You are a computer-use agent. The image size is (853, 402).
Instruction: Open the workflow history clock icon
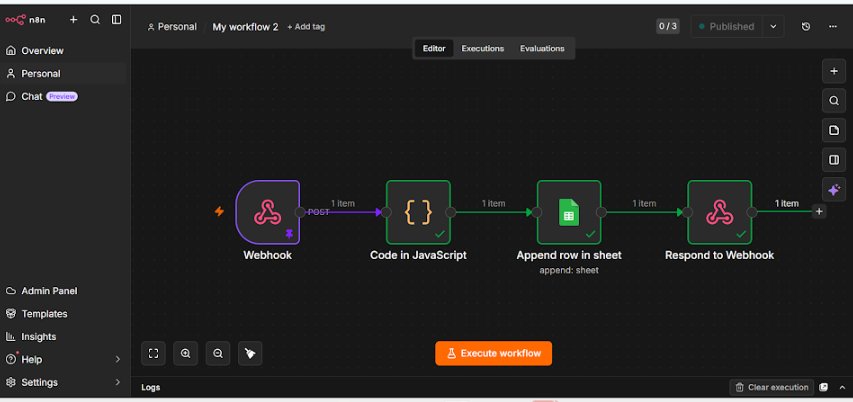(x=806, y=26)
